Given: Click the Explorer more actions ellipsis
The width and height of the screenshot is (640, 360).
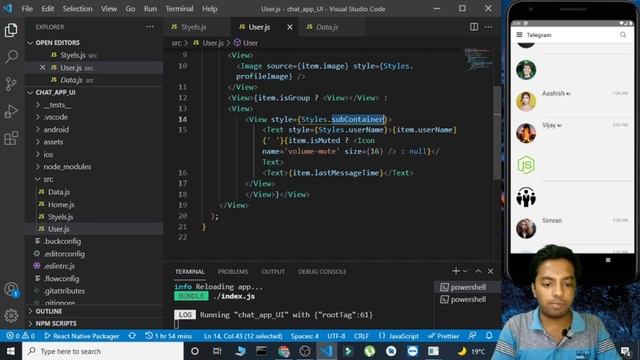Looking at the screenshot, I should [x=150, y=27].
